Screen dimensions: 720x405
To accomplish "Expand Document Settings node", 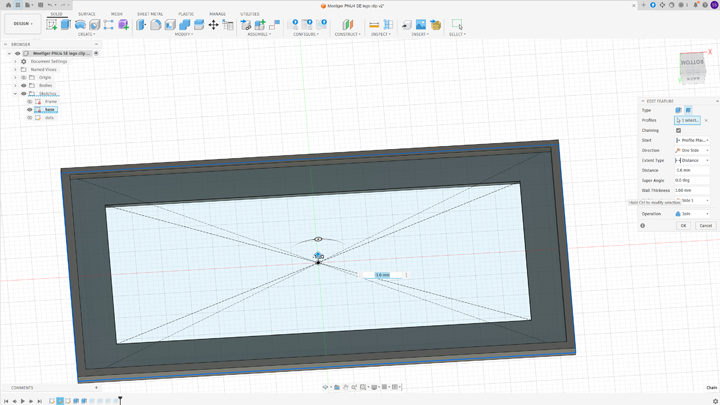I will coord(15,62).
